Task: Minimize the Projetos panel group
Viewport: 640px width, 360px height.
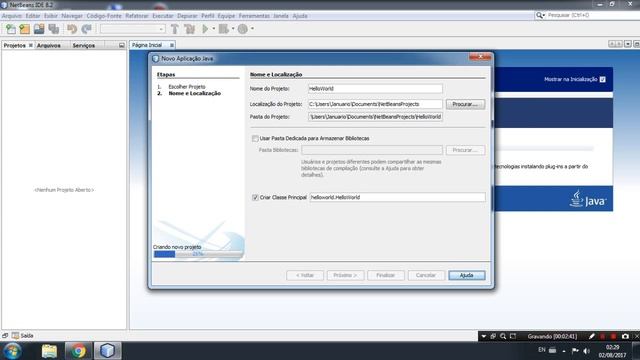Action: 122,45
